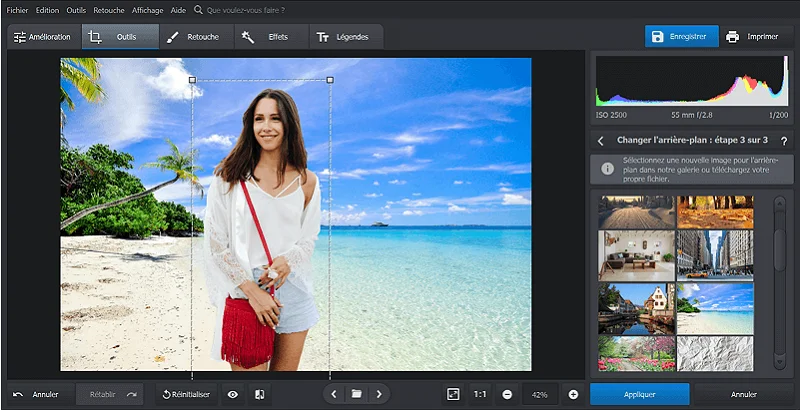
Task: Set zoom to 1:1 actual size
Action: click(x=480, y=394)
